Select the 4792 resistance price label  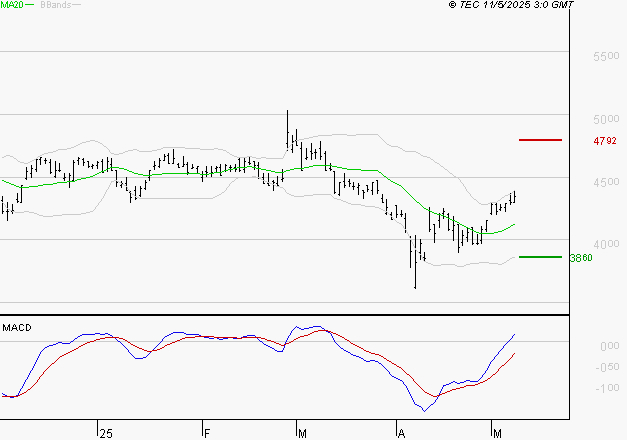(x=604, y=141)
